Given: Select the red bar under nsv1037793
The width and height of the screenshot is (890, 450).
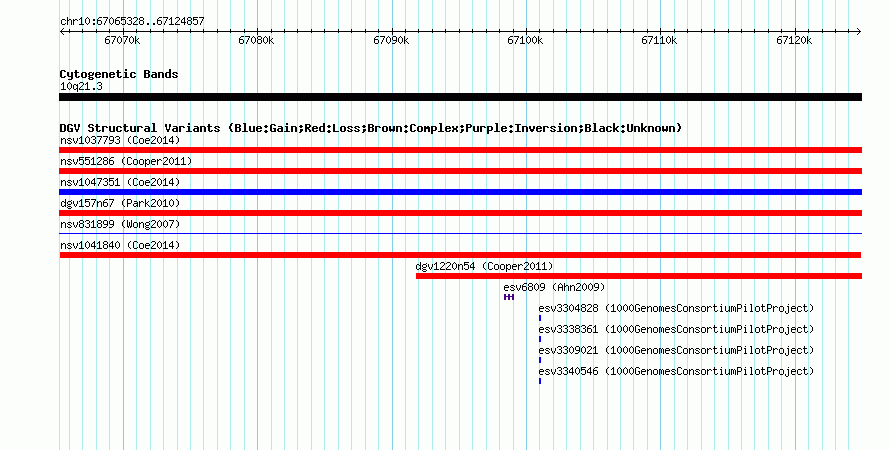Looking at the screenshot, I should [x=460, y=150].
